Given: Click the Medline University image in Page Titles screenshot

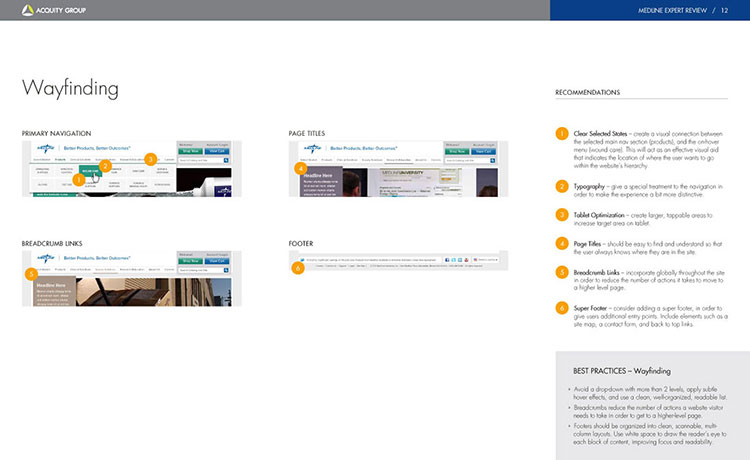Looking at the screenshot, I should click(421, 182).
